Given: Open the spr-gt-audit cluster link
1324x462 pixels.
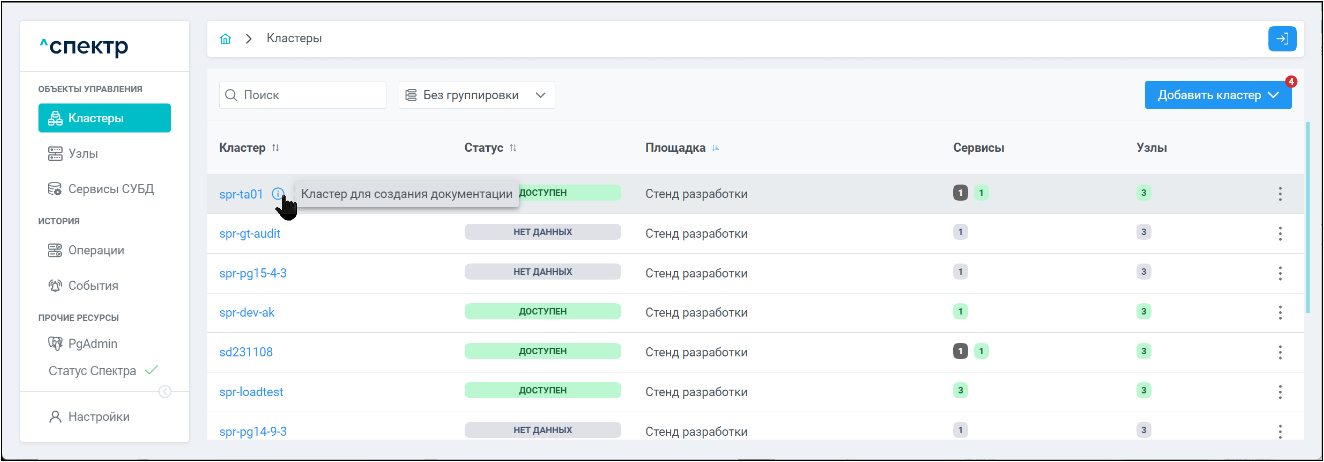Looking at the screenshot, I should tap(250, 233).
